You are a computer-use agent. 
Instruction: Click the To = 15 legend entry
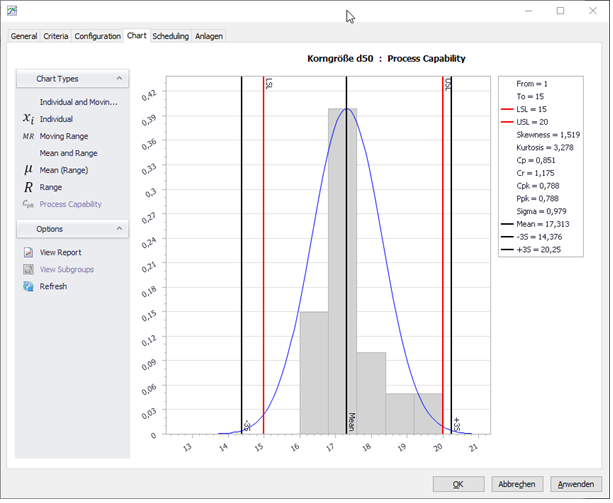(530, 97)
